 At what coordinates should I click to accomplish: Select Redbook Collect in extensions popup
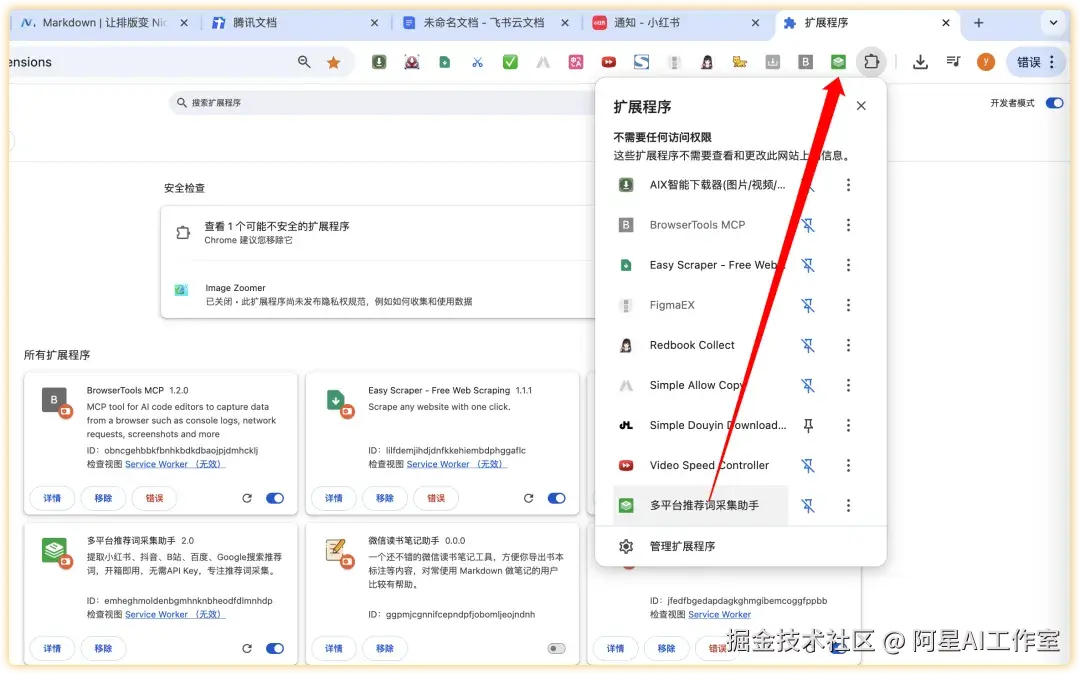[700, 345]
